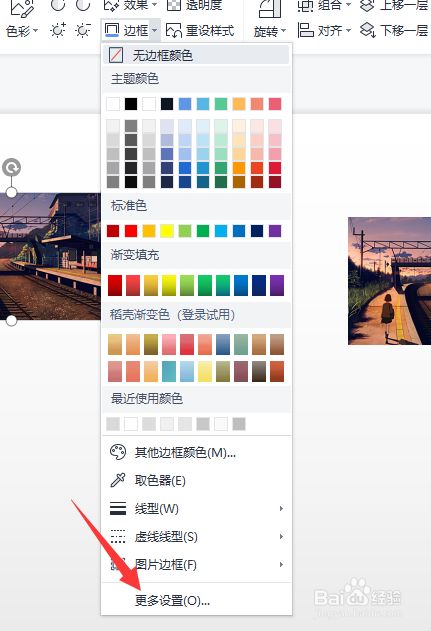Open the 组合 group dropdown
The image size is (431, 631).
click(x=324, y=5)
